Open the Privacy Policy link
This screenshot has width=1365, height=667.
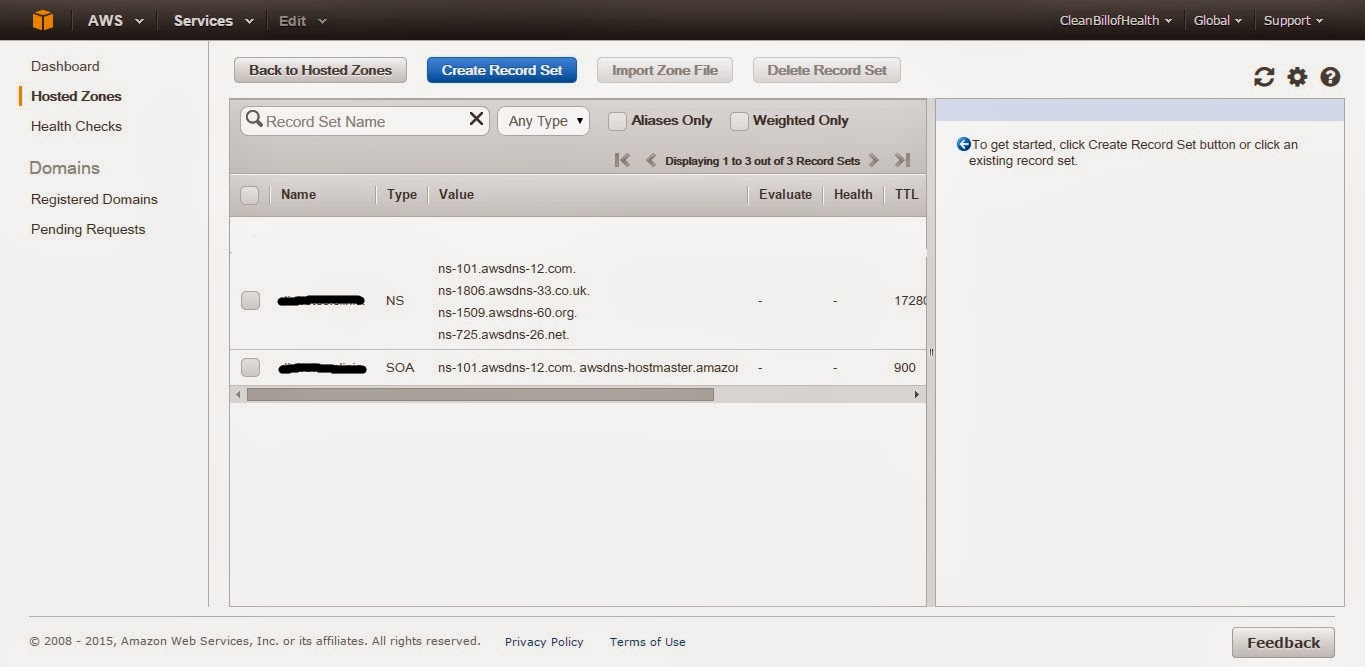(x=544, y=642)
